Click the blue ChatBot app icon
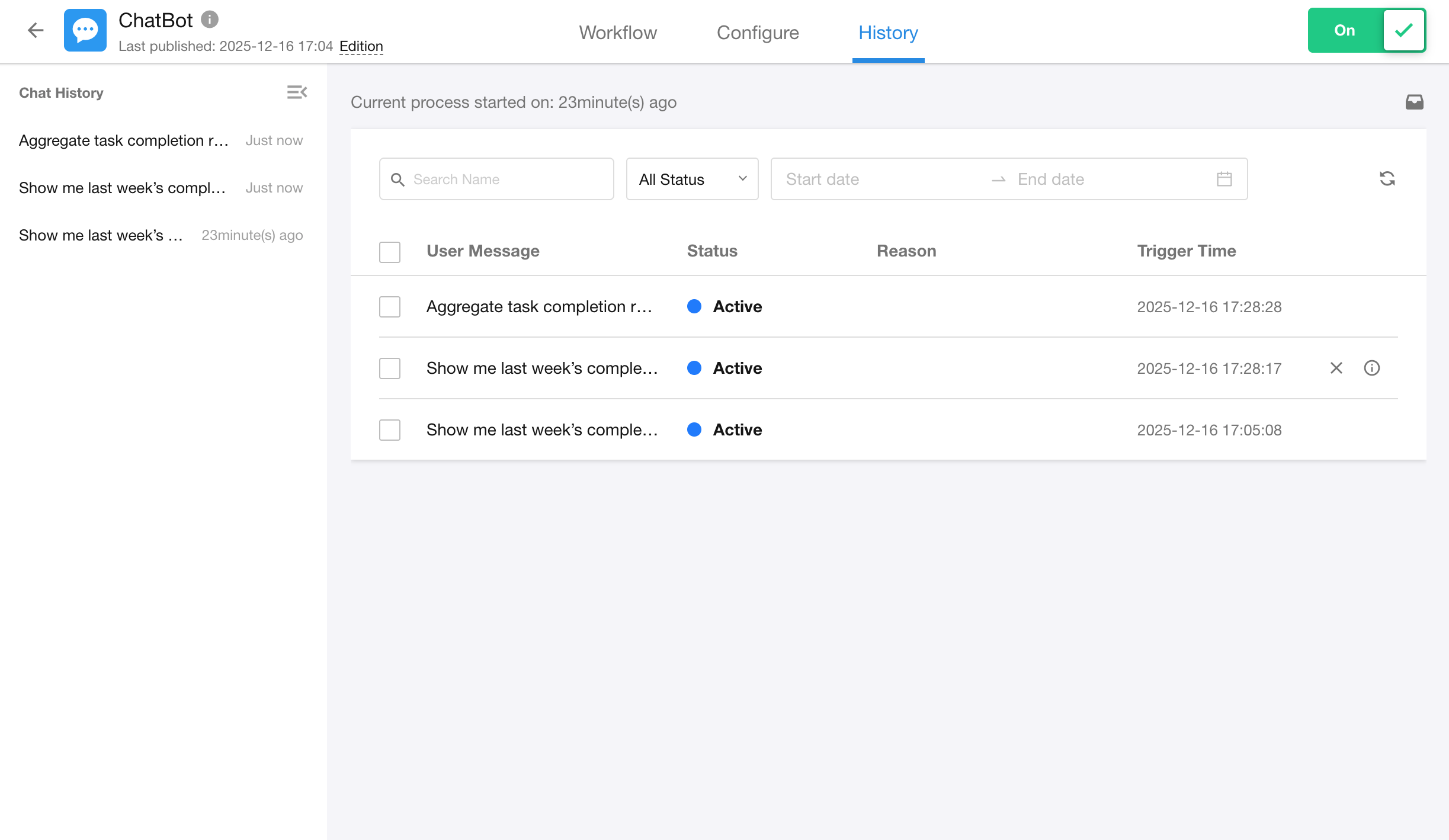 [85, 30]
